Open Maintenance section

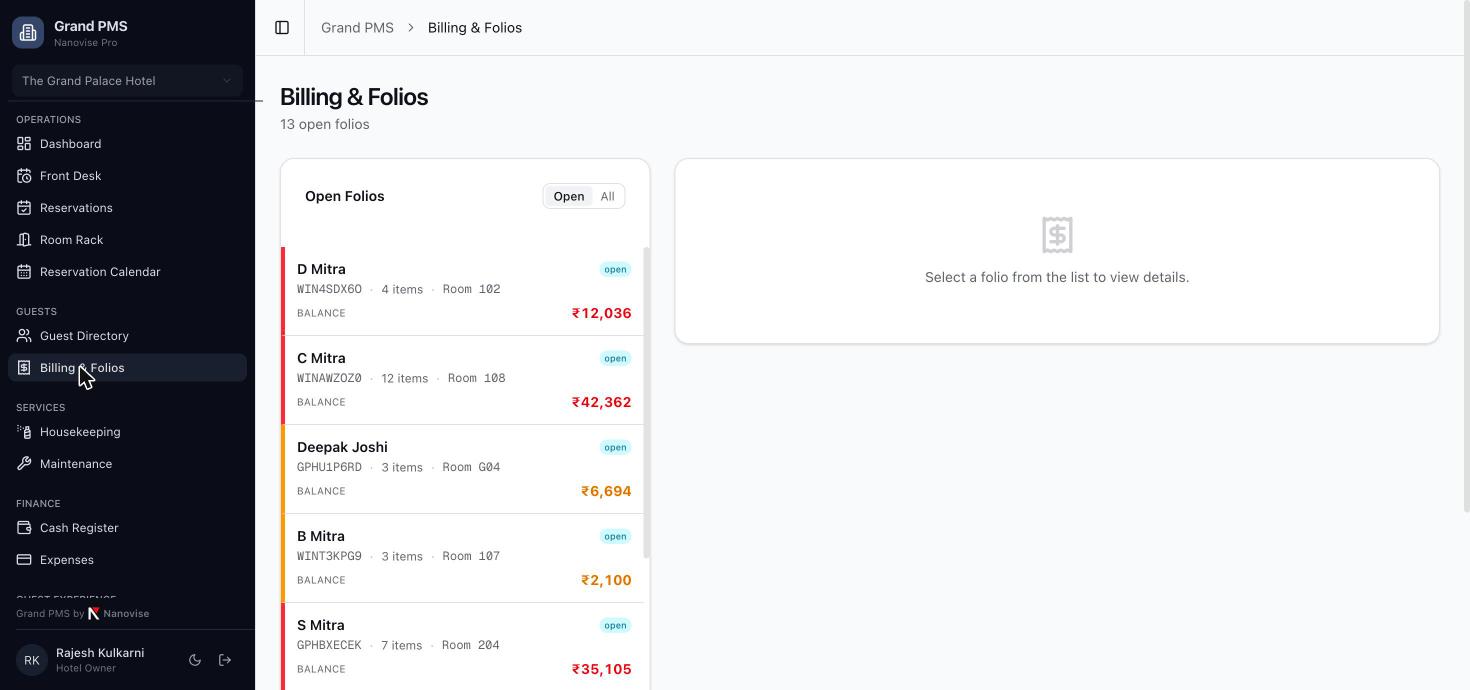pyautogui.click(x=127, y=464)
